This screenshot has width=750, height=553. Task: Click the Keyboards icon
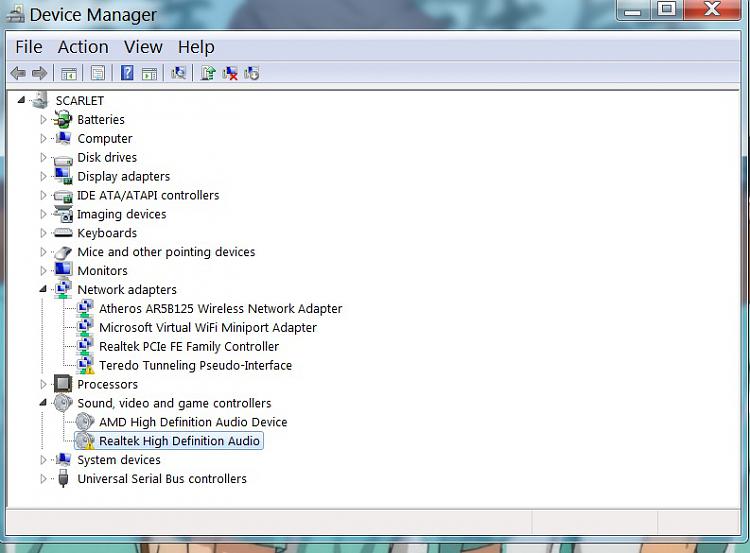click(x=63, y=233)
